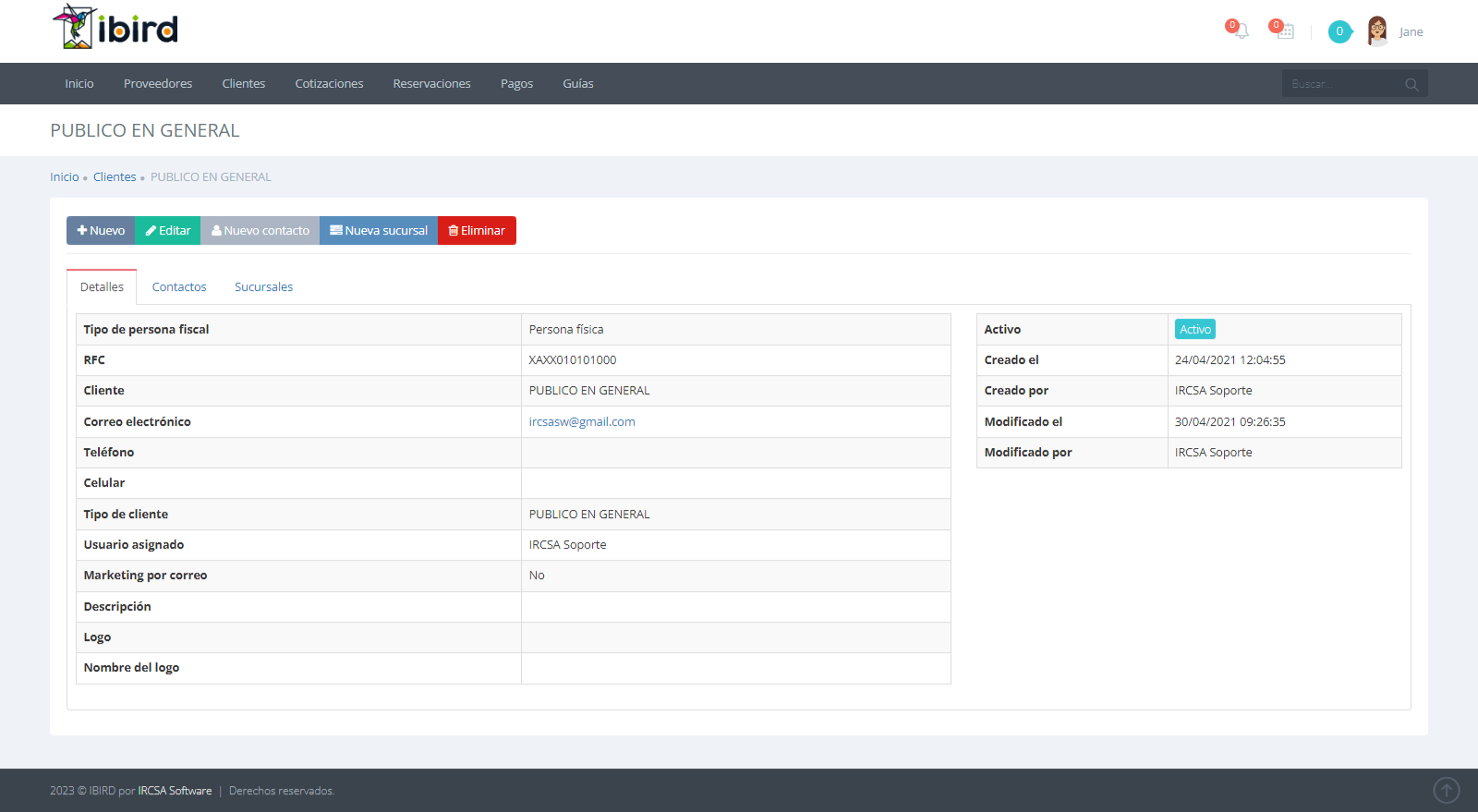The height and width of the screenshot is (812, 1478).
Task: Click the Nuevo button
Action: tap(101, 230)
